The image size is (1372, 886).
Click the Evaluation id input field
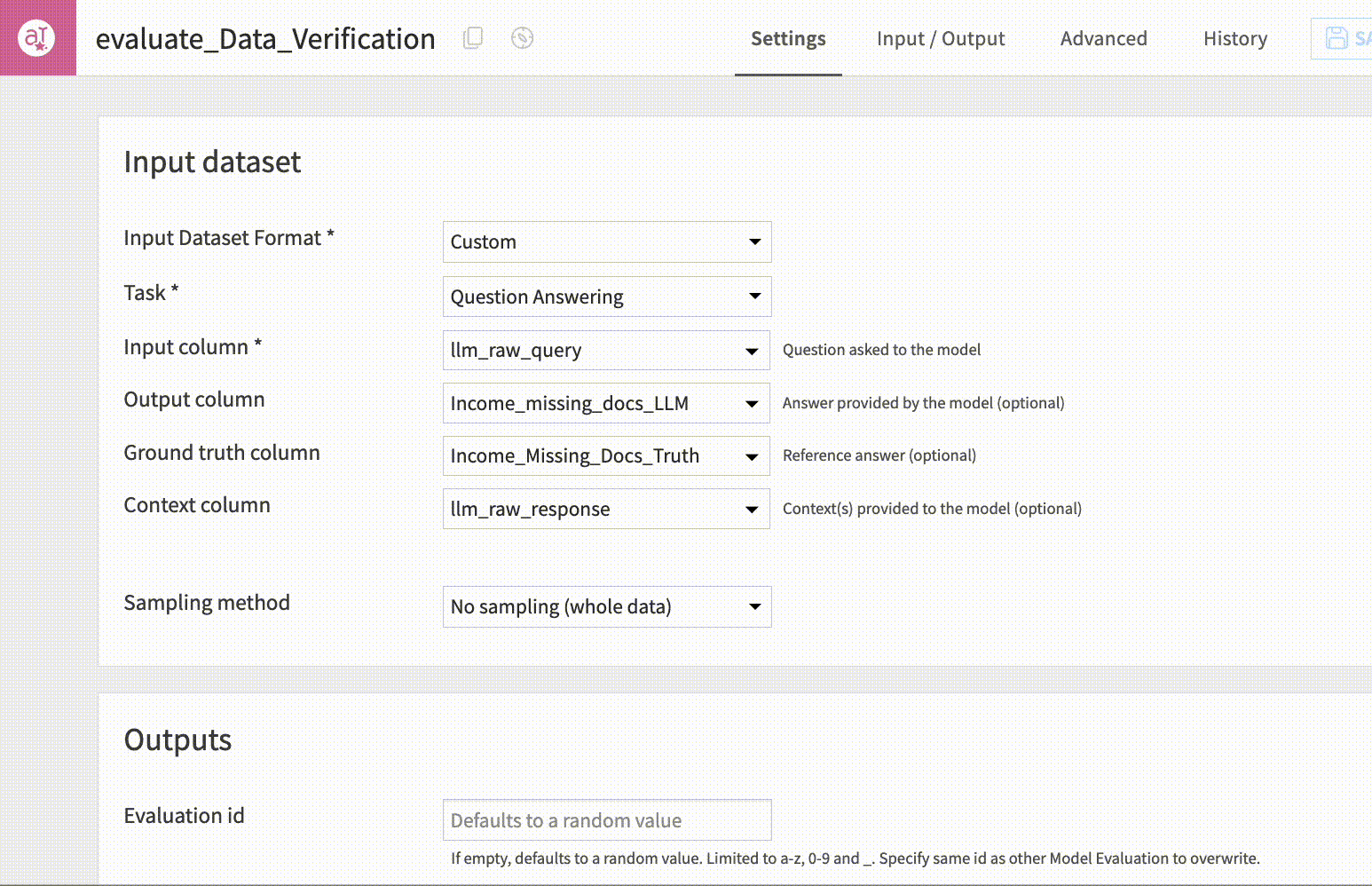606,819
